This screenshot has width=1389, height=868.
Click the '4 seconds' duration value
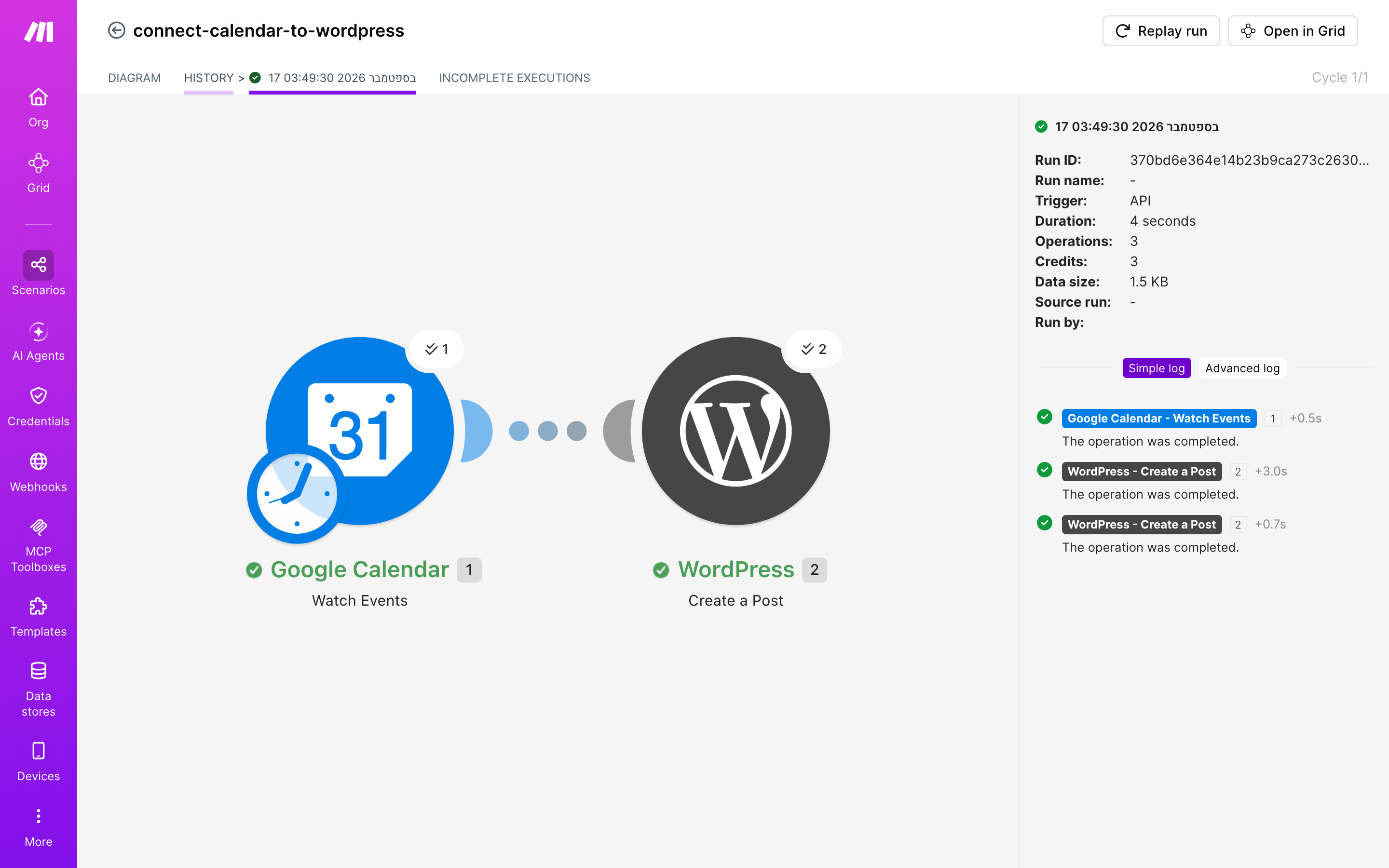1162,221
